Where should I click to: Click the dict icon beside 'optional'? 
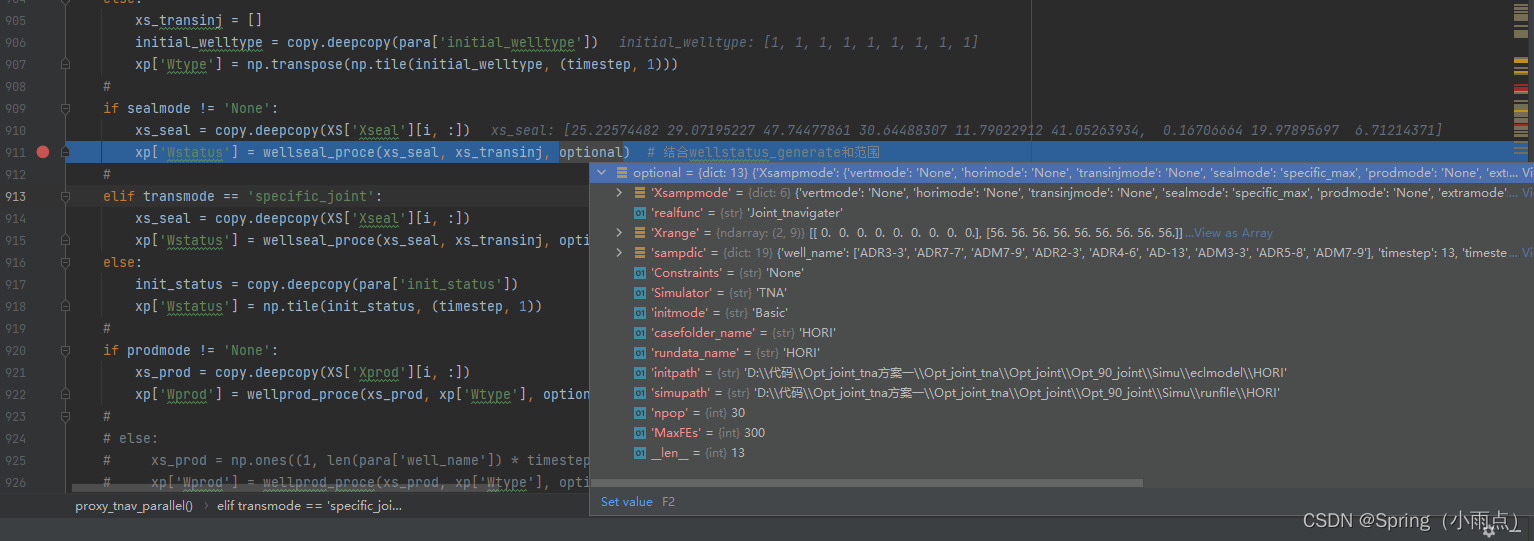tap(622, 173)
